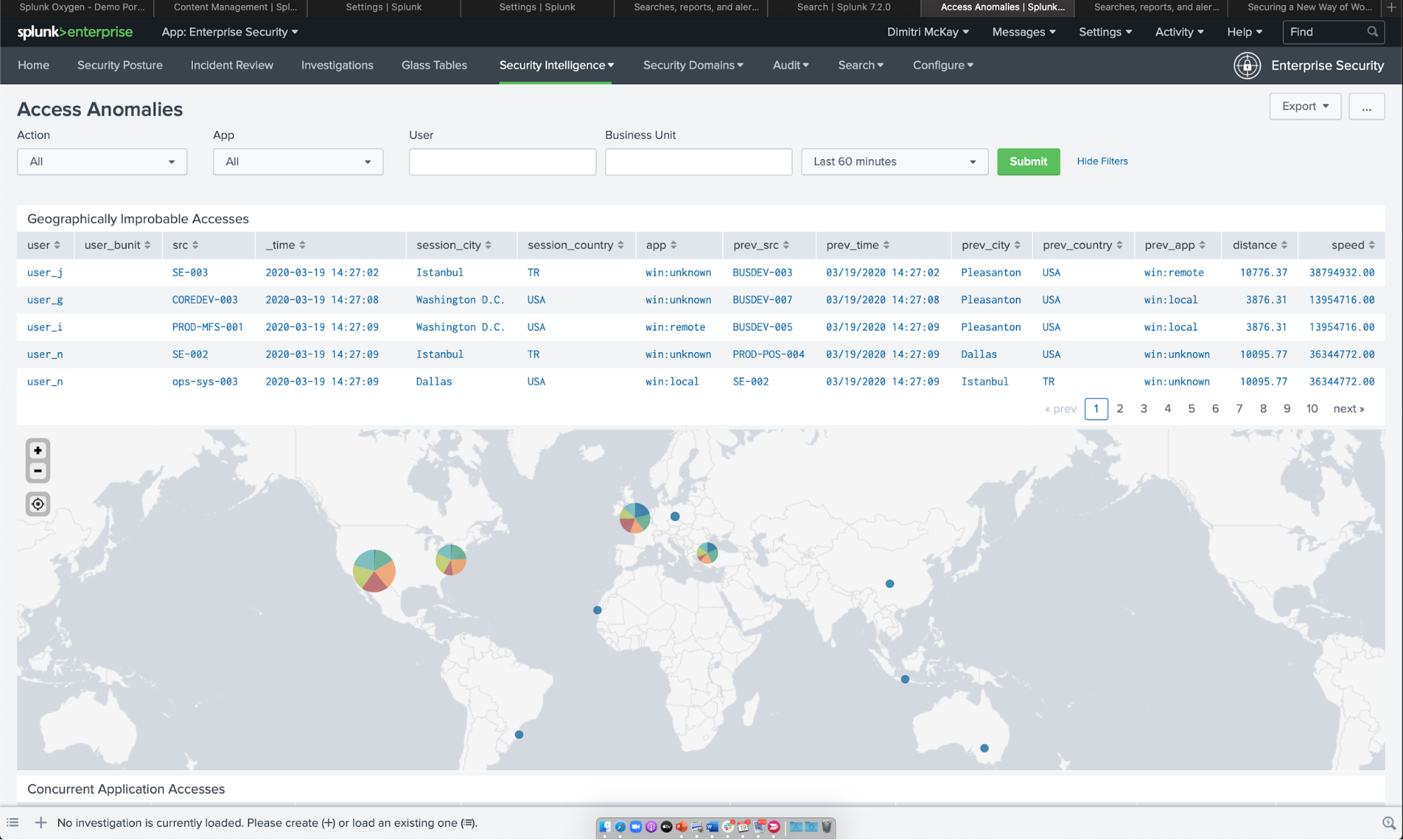This screenshot has width=1403, height=840.
Task: Click the magnifier icon in the Find box
Action: 1373,32
